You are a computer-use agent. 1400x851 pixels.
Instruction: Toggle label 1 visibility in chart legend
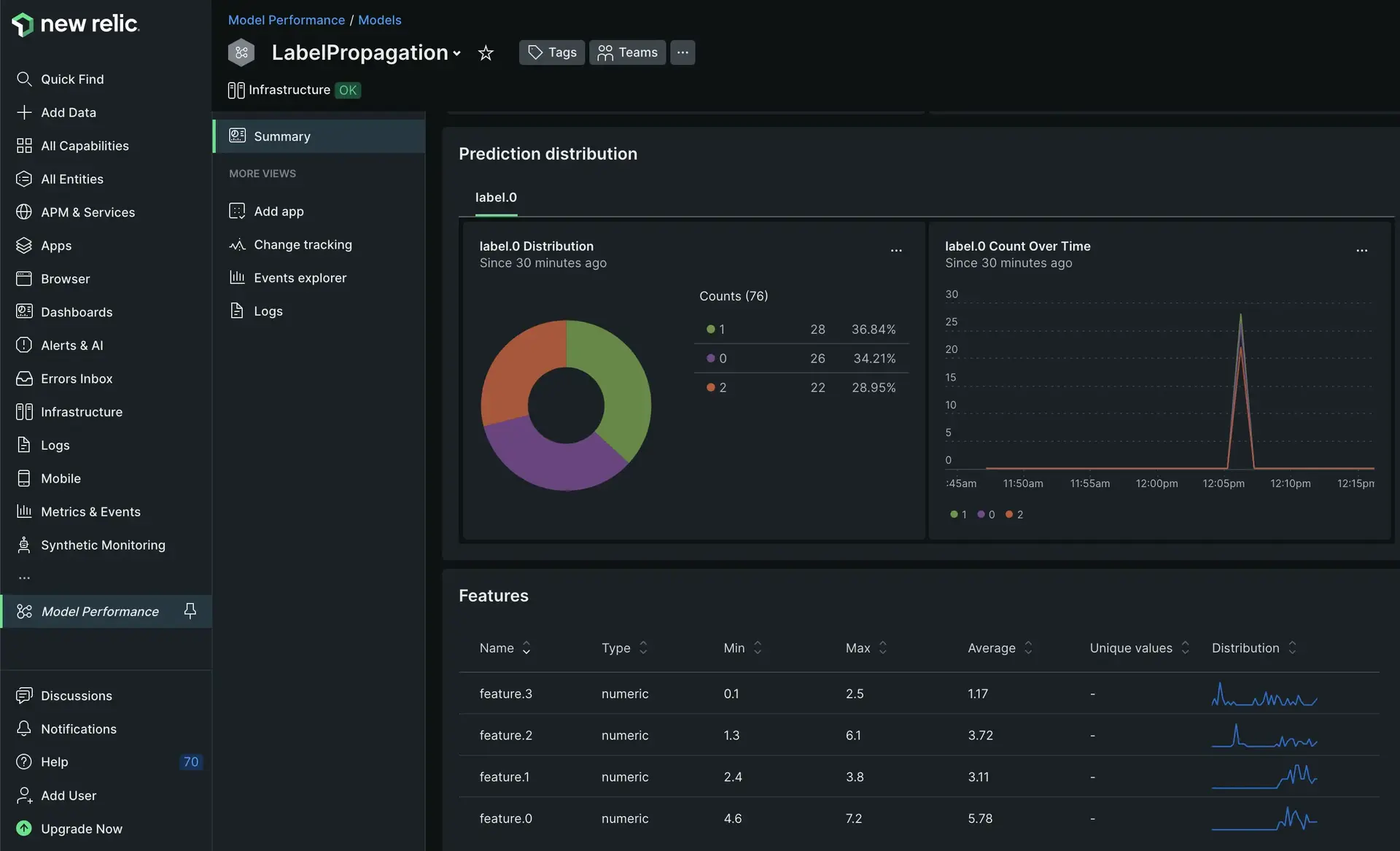click(x=957, y=514)
